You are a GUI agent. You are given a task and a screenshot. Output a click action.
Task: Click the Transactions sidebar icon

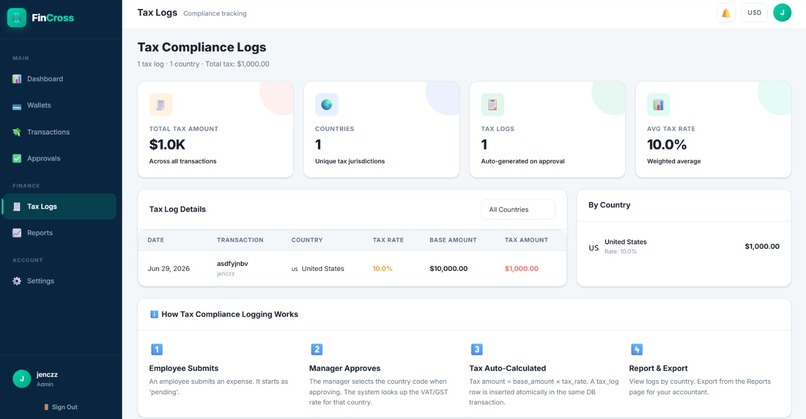(17, 132)
